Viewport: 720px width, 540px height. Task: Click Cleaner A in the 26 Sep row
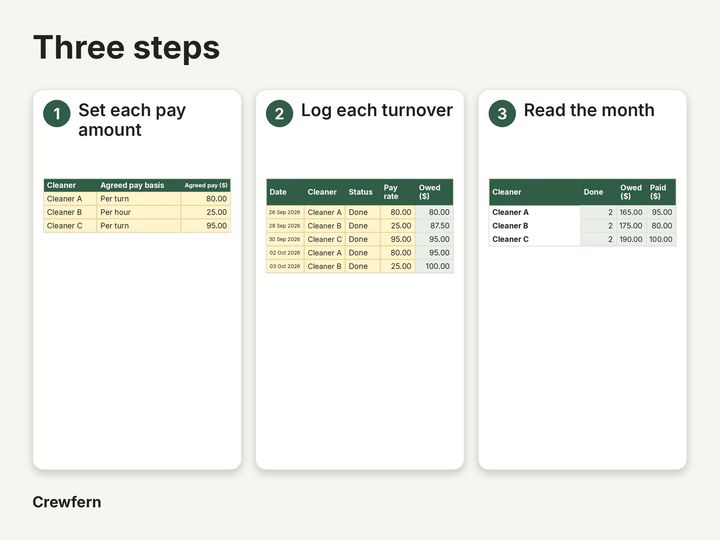[x=325, y=212]
